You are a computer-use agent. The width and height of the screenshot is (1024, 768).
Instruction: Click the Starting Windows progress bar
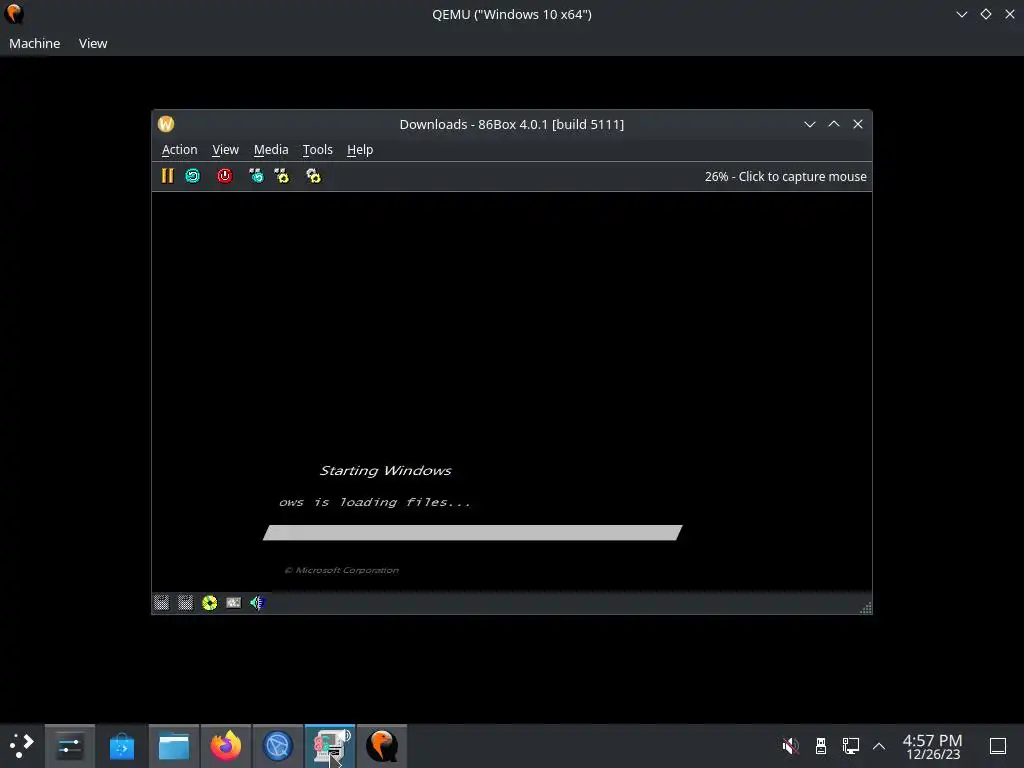click(473, 533)
